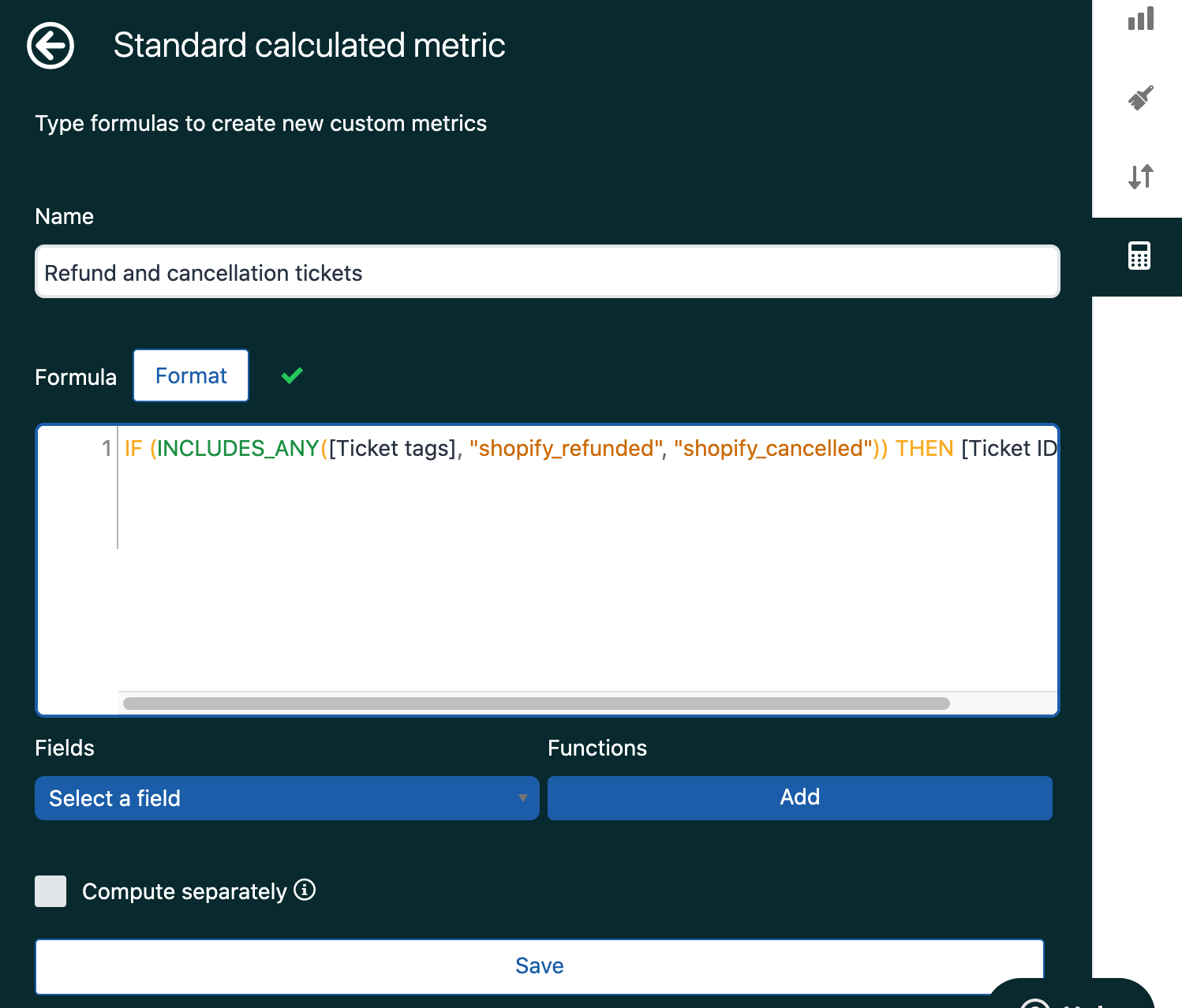Screen dimensions: 1182x1008
Task: Click the [Ticket tags] attribute in the formula
Action: pyautogui.click(x=393, y=448)
